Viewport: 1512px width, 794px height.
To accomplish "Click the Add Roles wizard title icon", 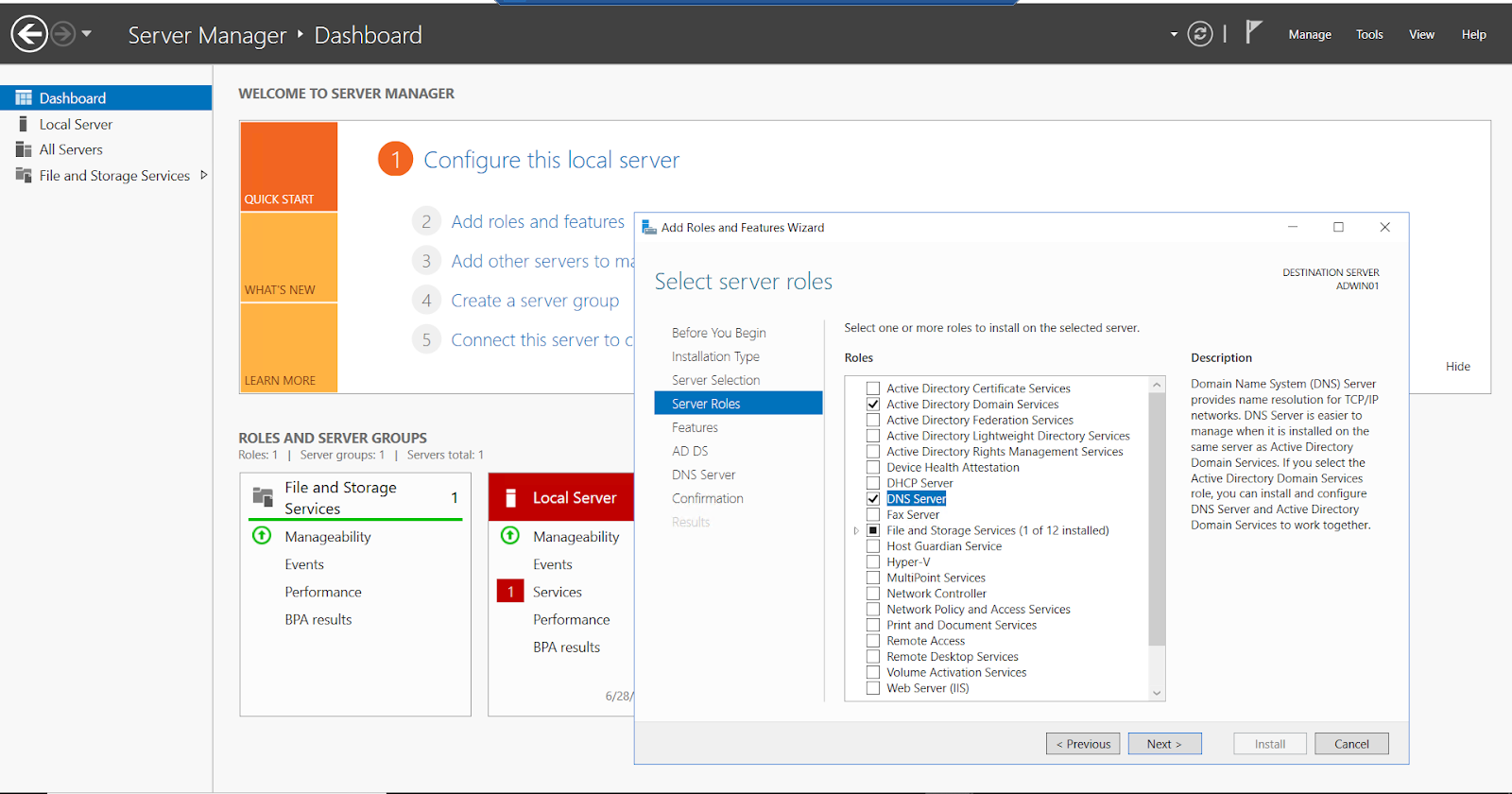I will (x=649, y=227).
